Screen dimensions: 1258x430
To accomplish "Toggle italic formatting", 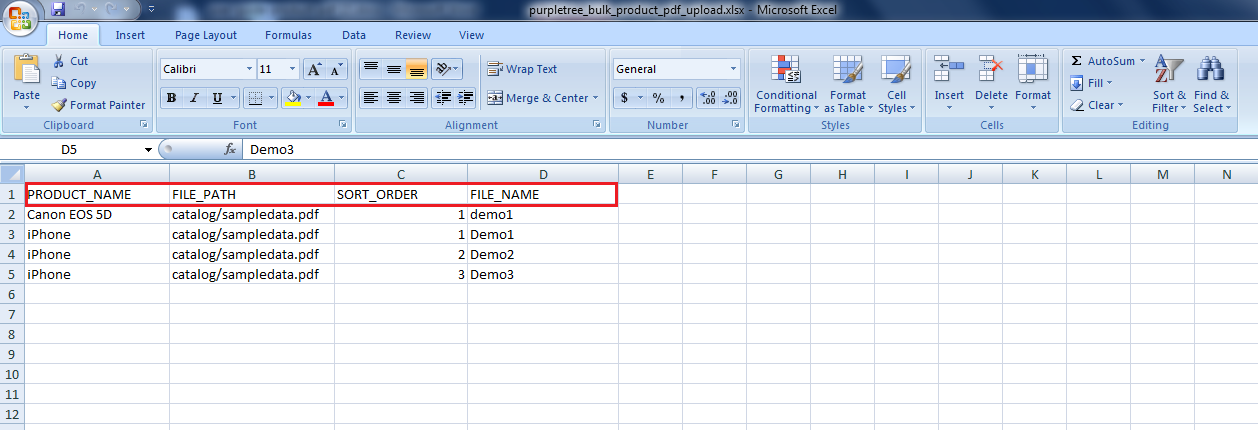I will [x=193, y=98].
